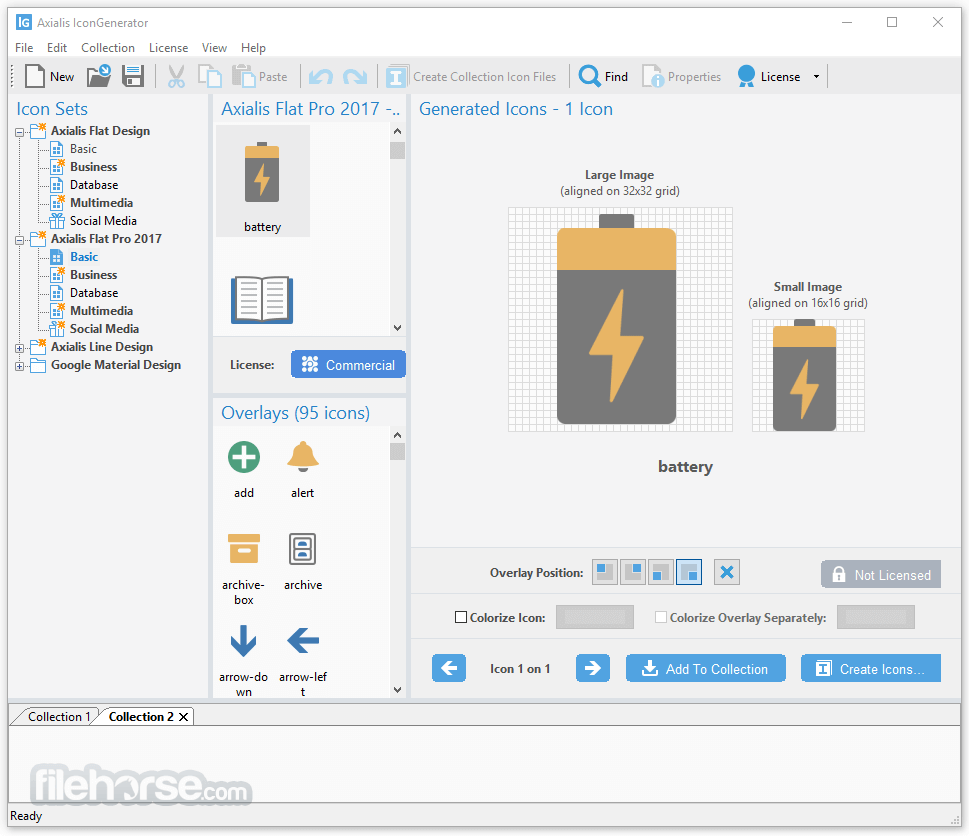Select Basic under Axialis Flat Design
The image size is (969, 836).
[83, 149]
